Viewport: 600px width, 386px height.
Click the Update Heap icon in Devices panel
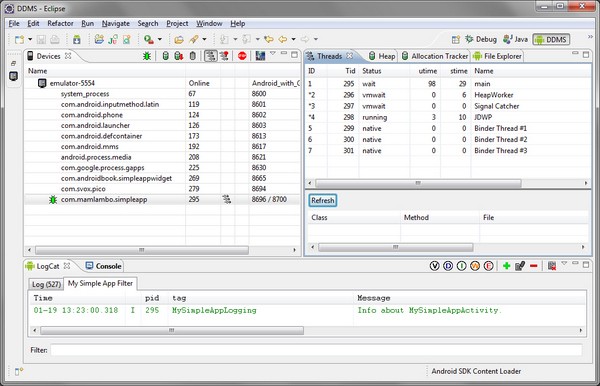click(x=165, y=56)
